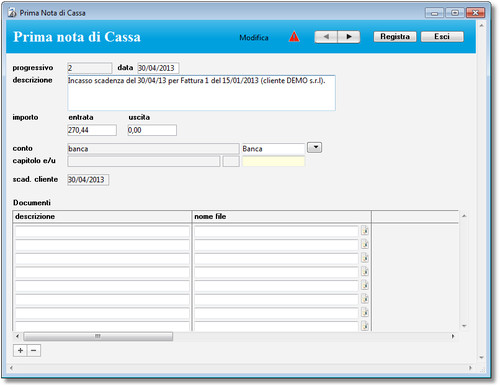
Task: Click the capitolo e/u long field
Action: click(144, 161)
